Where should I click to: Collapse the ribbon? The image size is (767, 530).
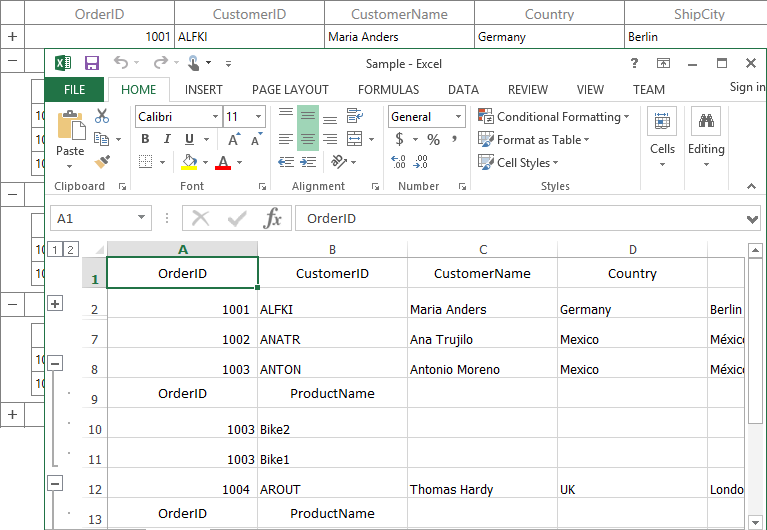(751, 186)
